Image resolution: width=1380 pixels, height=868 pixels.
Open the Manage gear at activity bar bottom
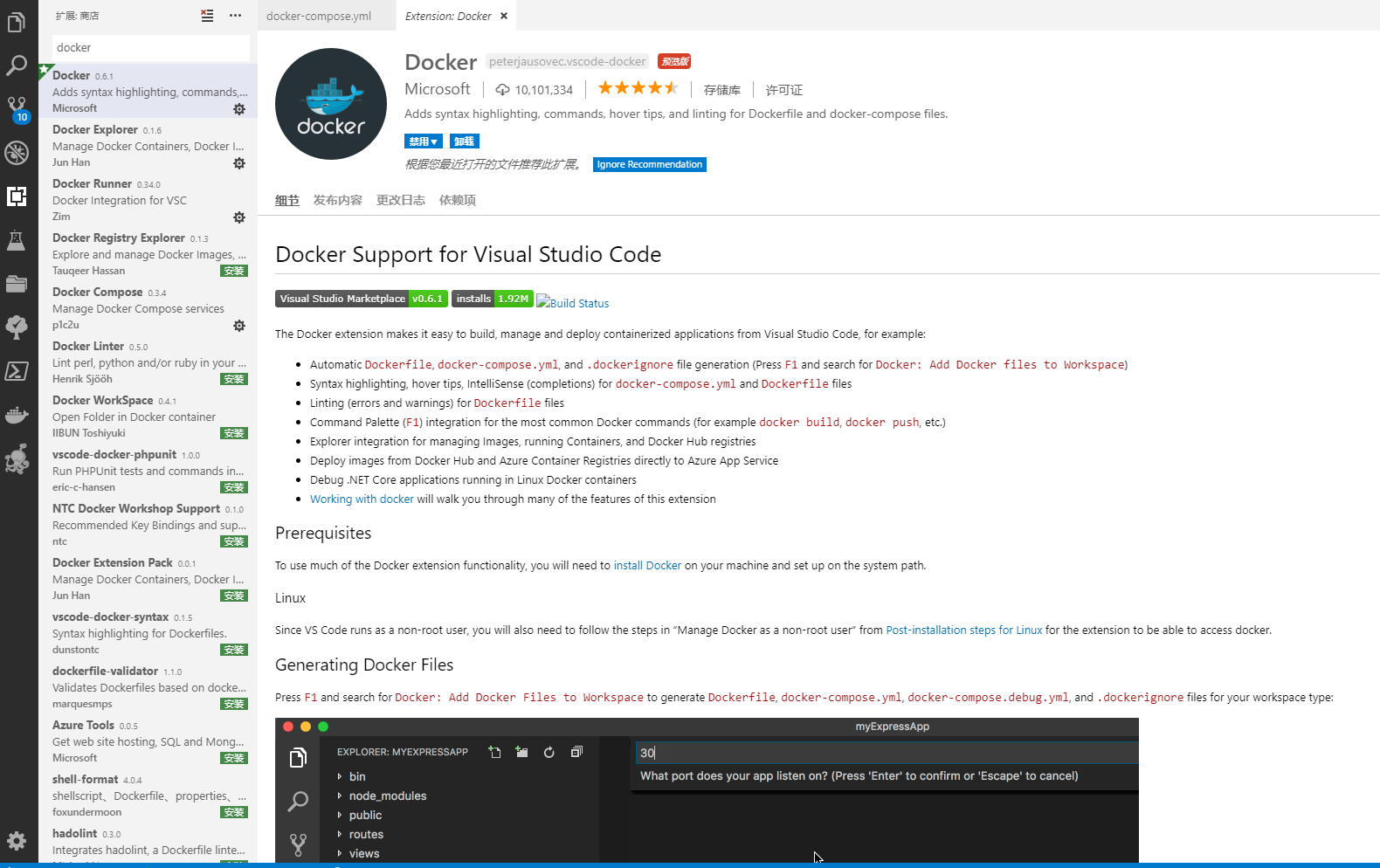point(17,841)
